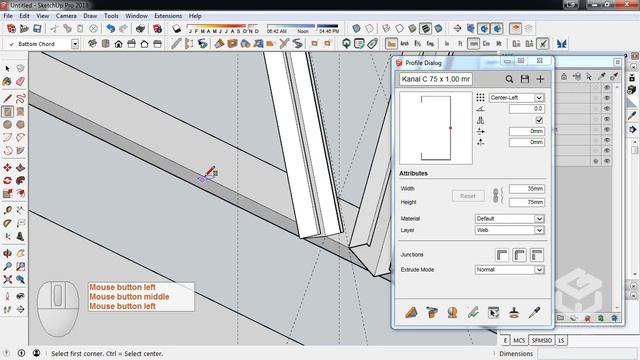Screen dimensions: 640x360
Task: Select the Line pencil tool
Action: click(x=7, y=98)
